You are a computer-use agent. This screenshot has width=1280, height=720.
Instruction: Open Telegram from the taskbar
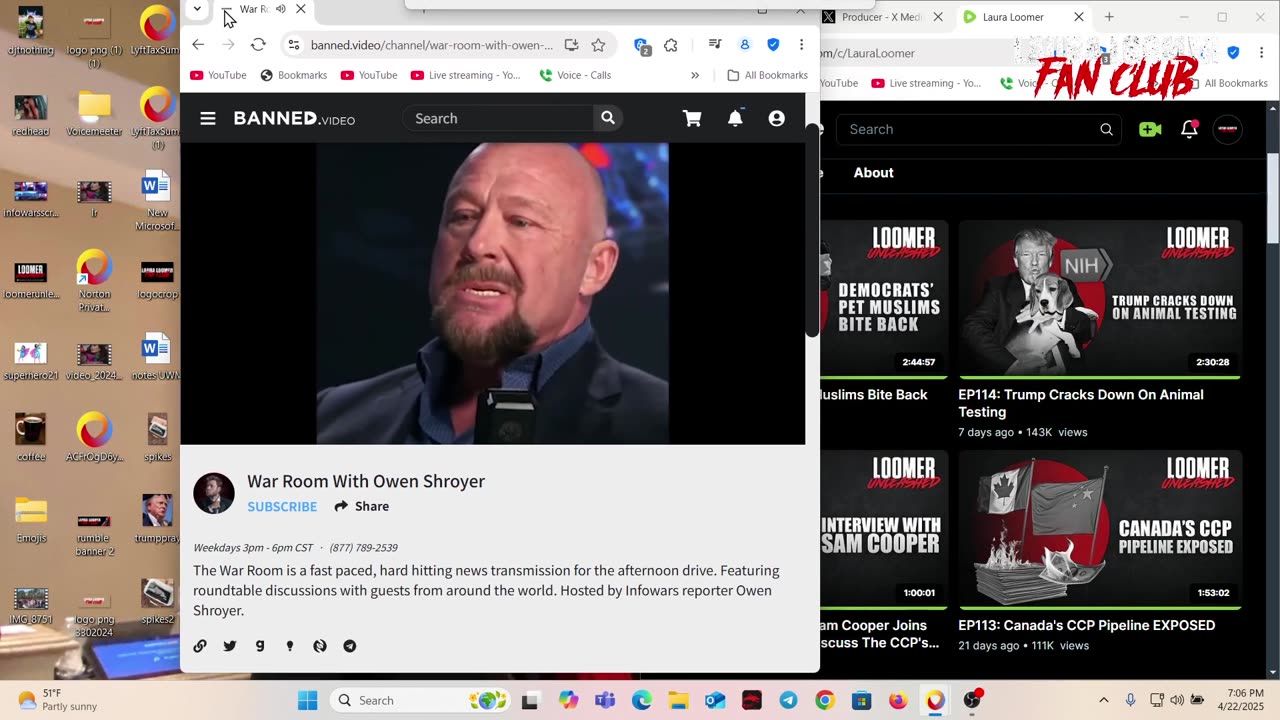click(788, 700)
